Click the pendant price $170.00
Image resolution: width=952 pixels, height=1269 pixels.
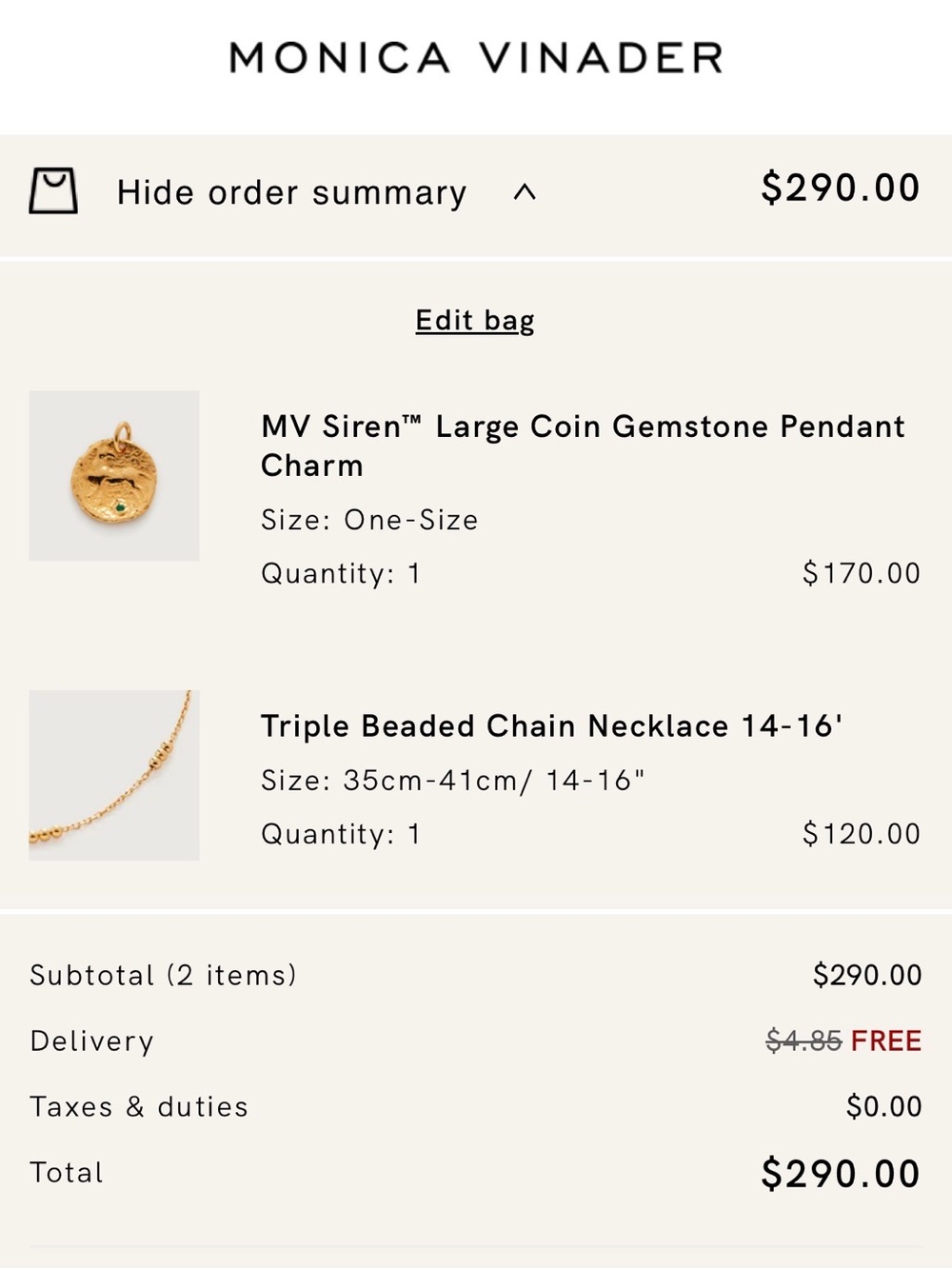coord(862,573)
